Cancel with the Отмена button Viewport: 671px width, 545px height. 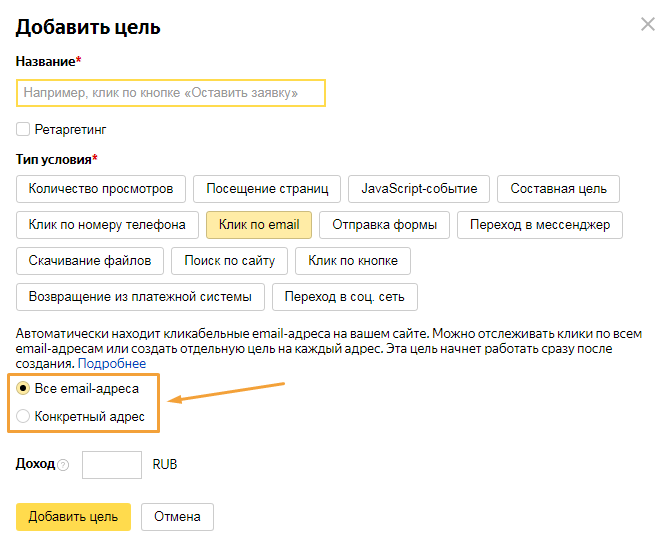(x=177, y=516)
